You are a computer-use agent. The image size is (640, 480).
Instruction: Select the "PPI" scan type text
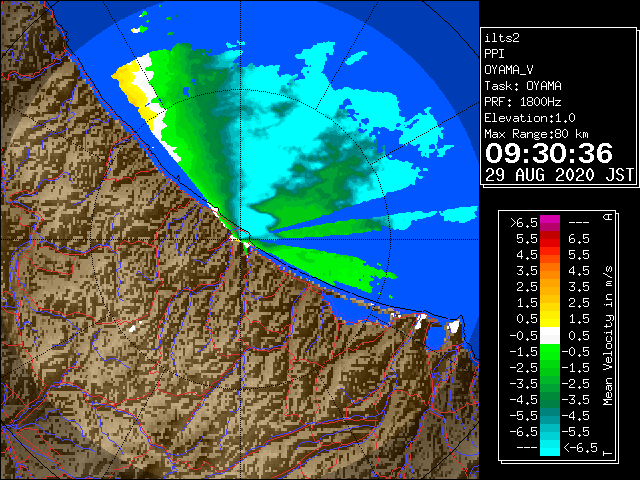[494, 54]
